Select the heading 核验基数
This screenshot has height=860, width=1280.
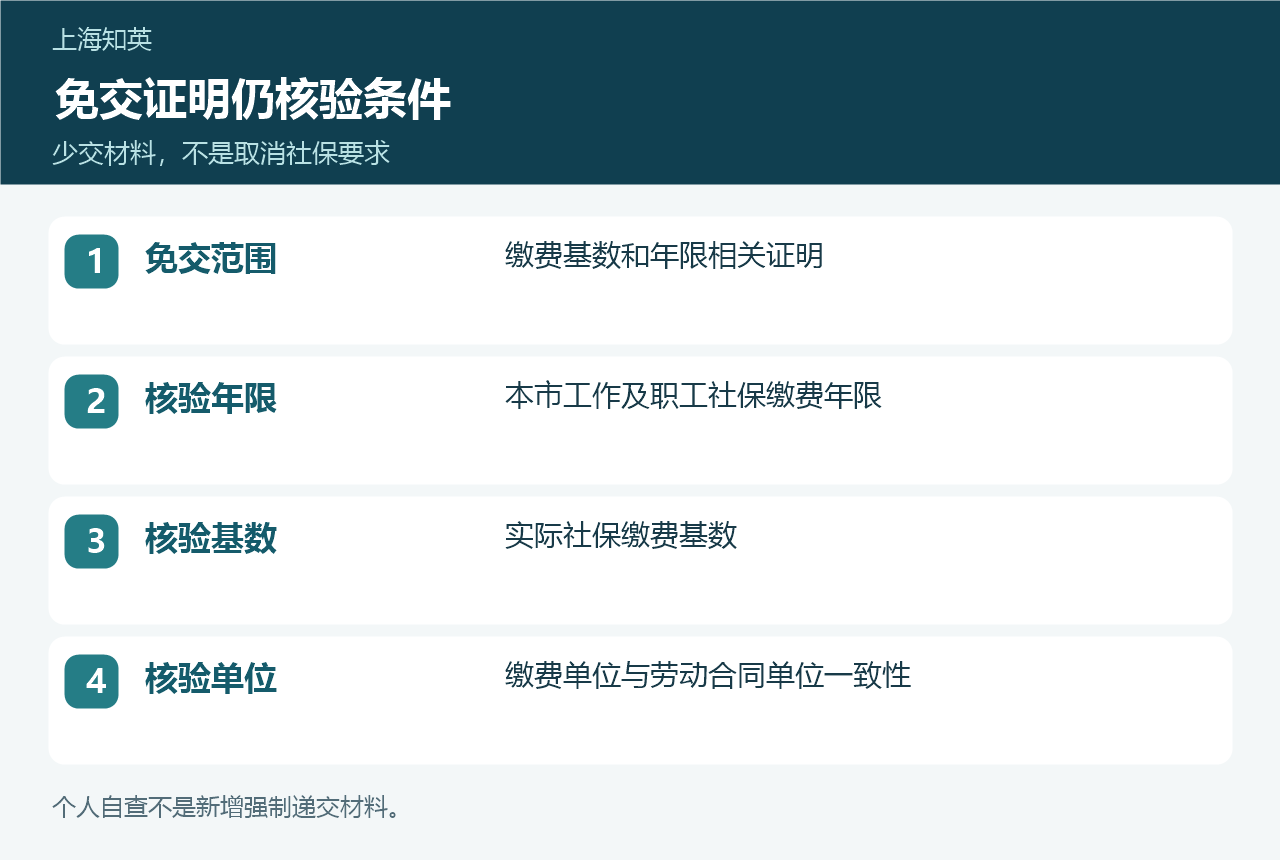pos(211,540)
